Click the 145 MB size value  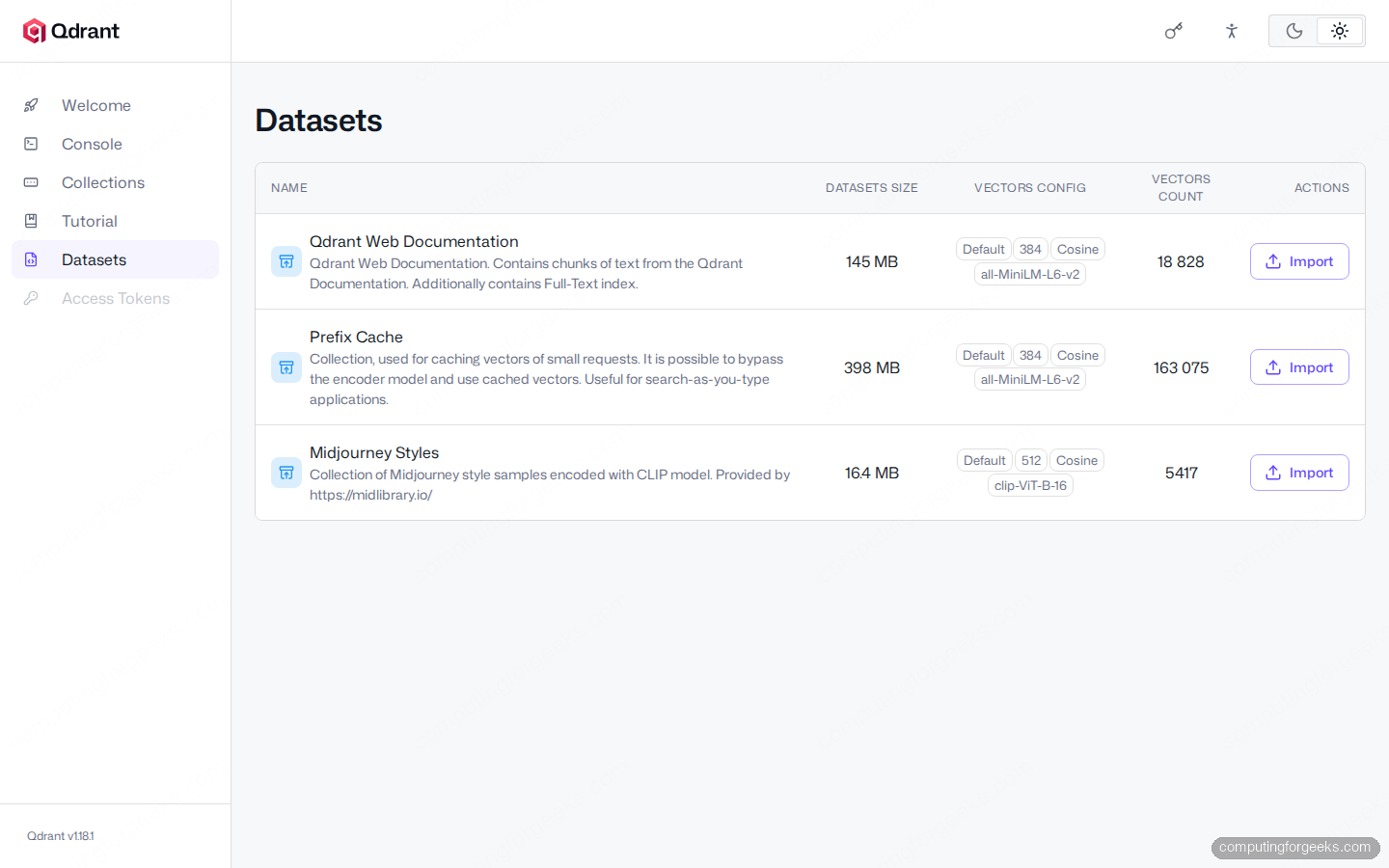[872, 261]
